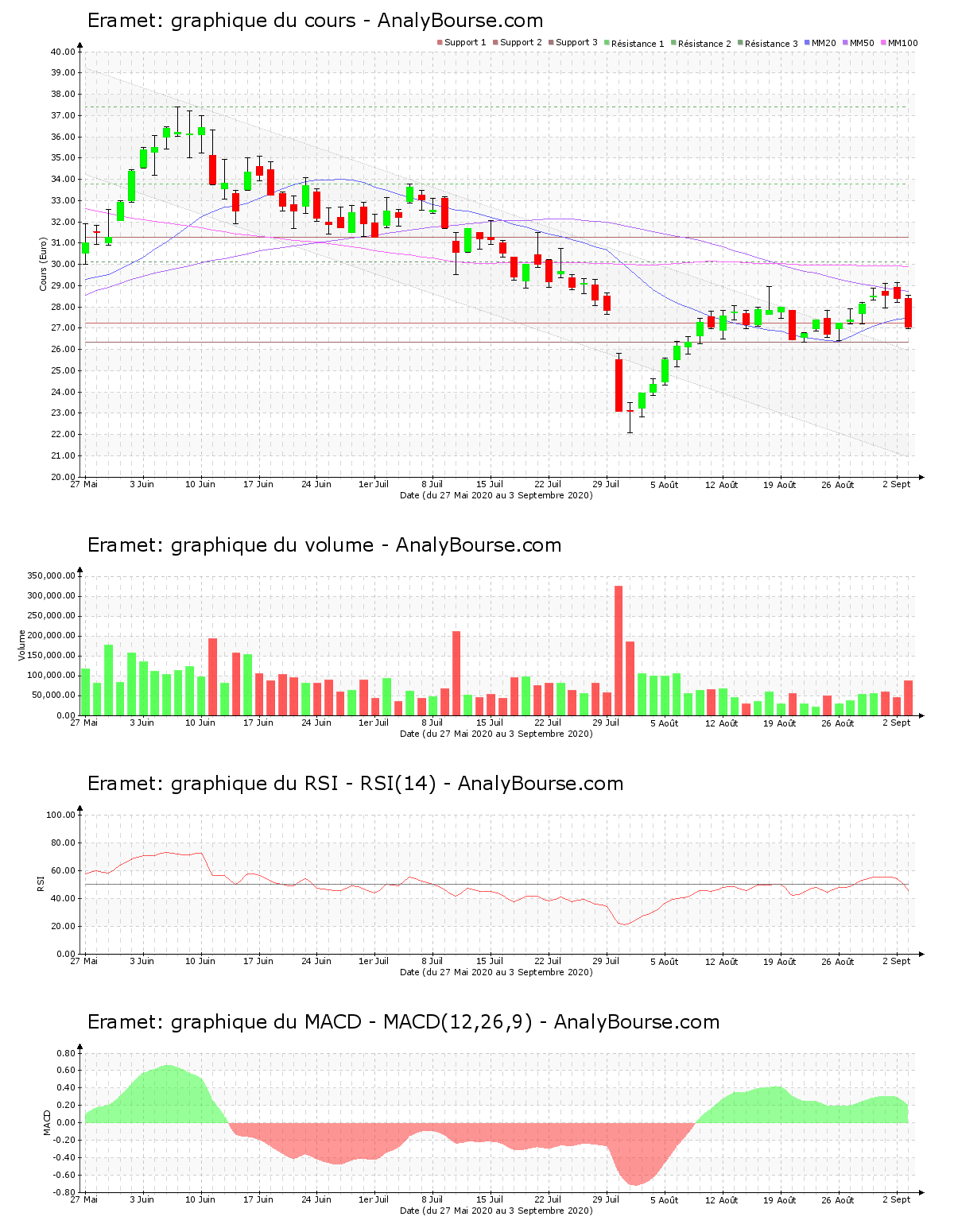
Task: Select the MM100 legend entry
Action: 899,42
